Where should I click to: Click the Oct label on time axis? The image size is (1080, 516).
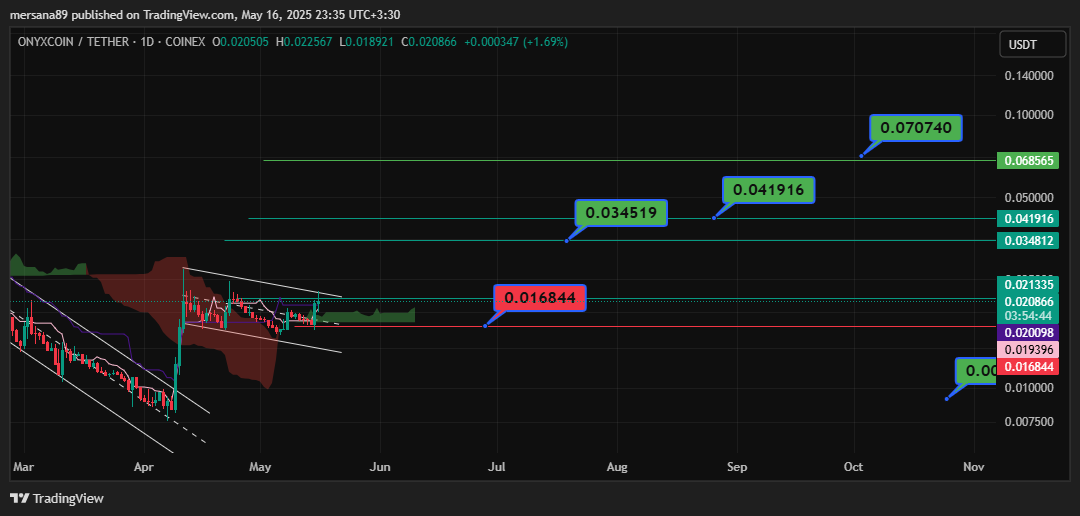(854, 467)
